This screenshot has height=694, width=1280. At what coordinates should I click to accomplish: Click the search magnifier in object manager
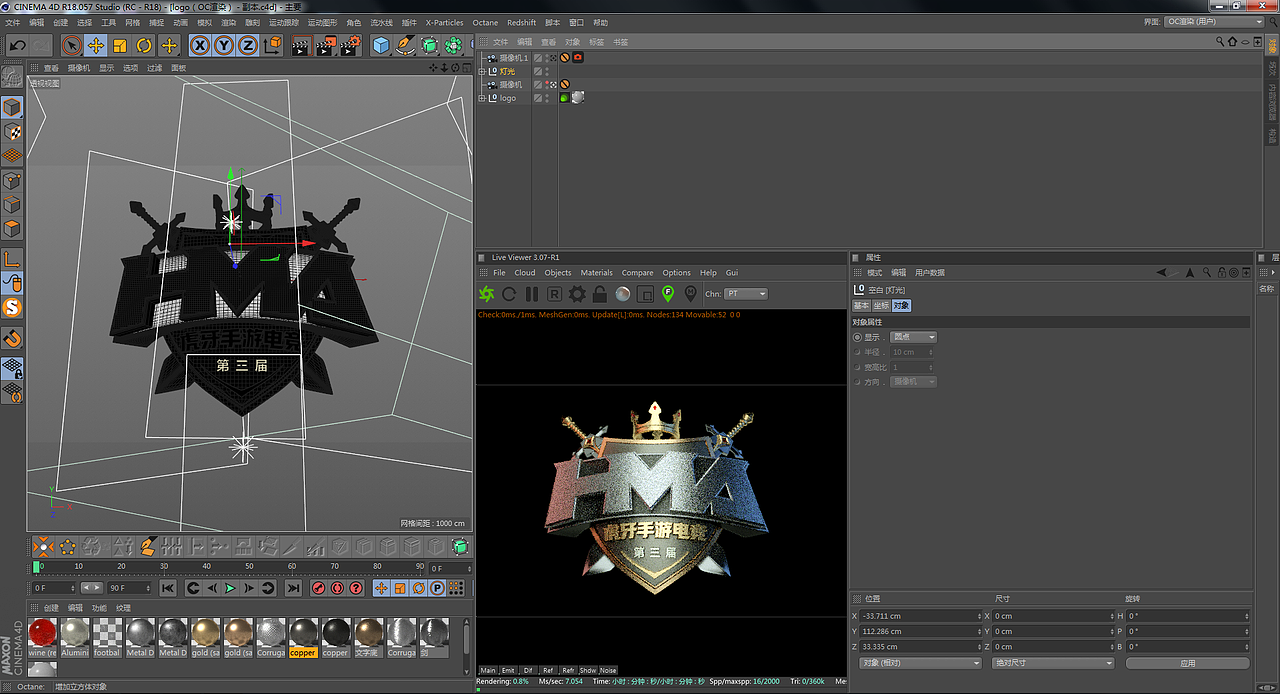coord(1220,42)
